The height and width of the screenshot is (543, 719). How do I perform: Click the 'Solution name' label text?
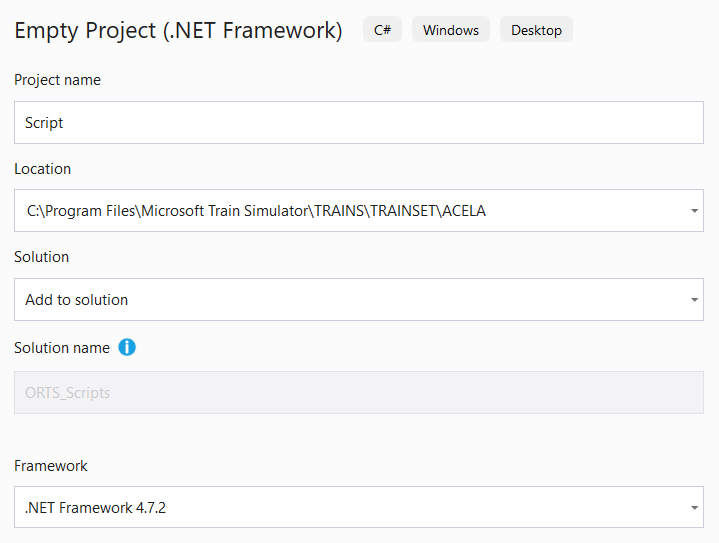point(62,348)
